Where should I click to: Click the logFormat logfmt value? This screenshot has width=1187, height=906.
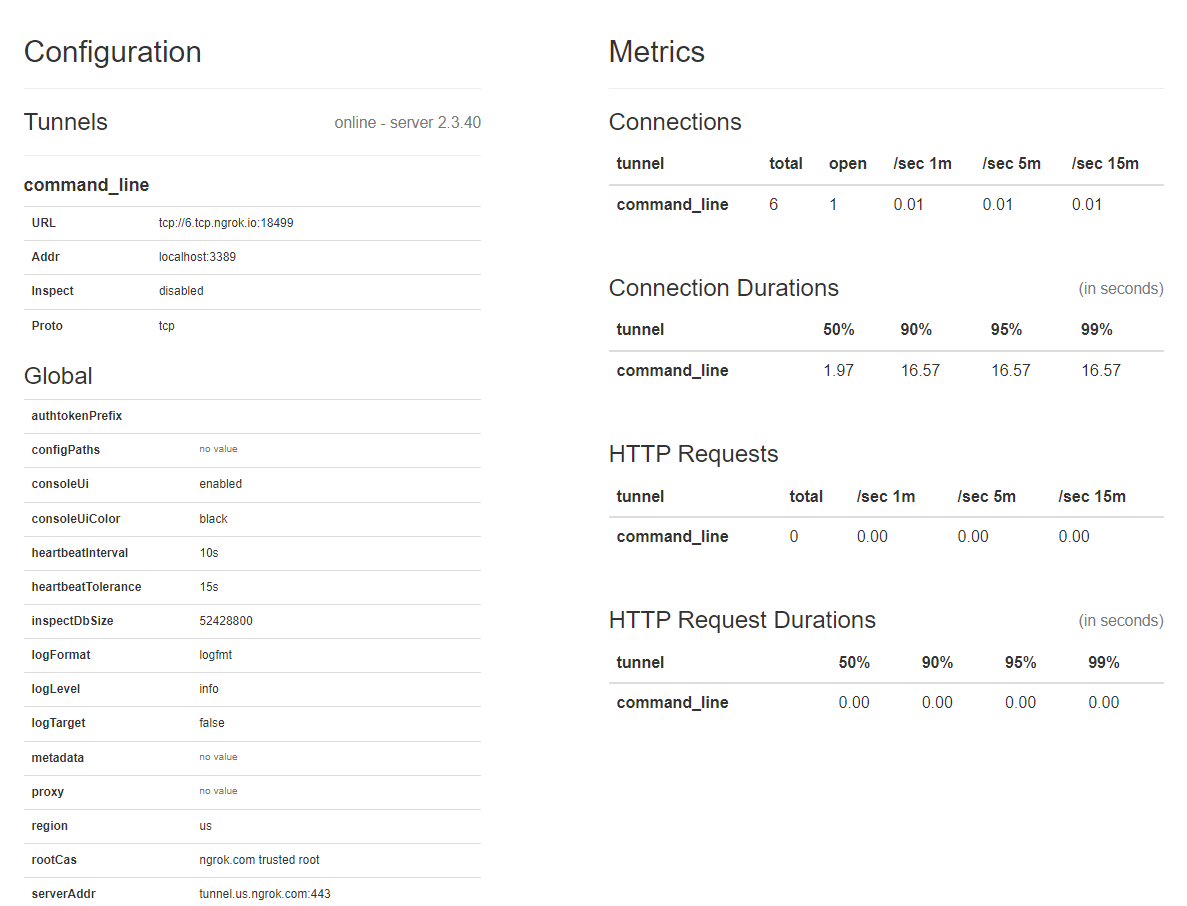coord(216,655)
